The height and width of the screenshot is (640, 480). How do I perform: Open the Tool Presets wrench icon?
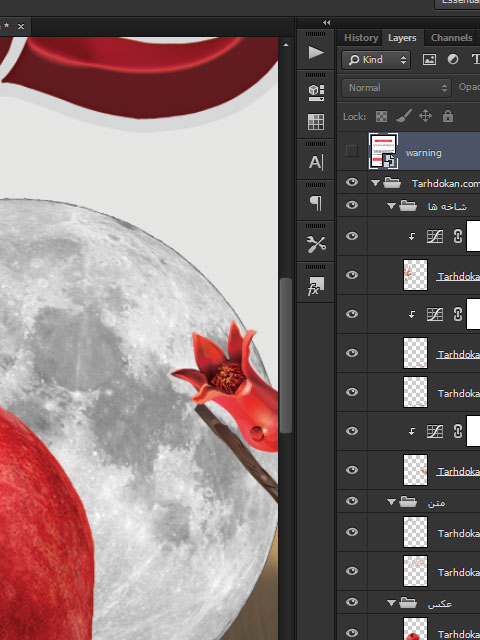coord(316,244)
